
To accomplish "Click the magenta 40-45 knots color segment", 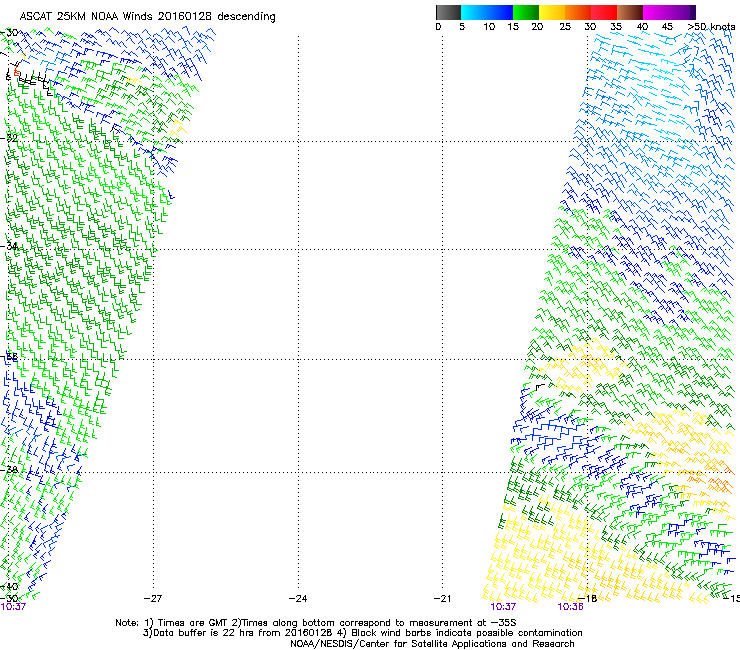I will [656, 12].
